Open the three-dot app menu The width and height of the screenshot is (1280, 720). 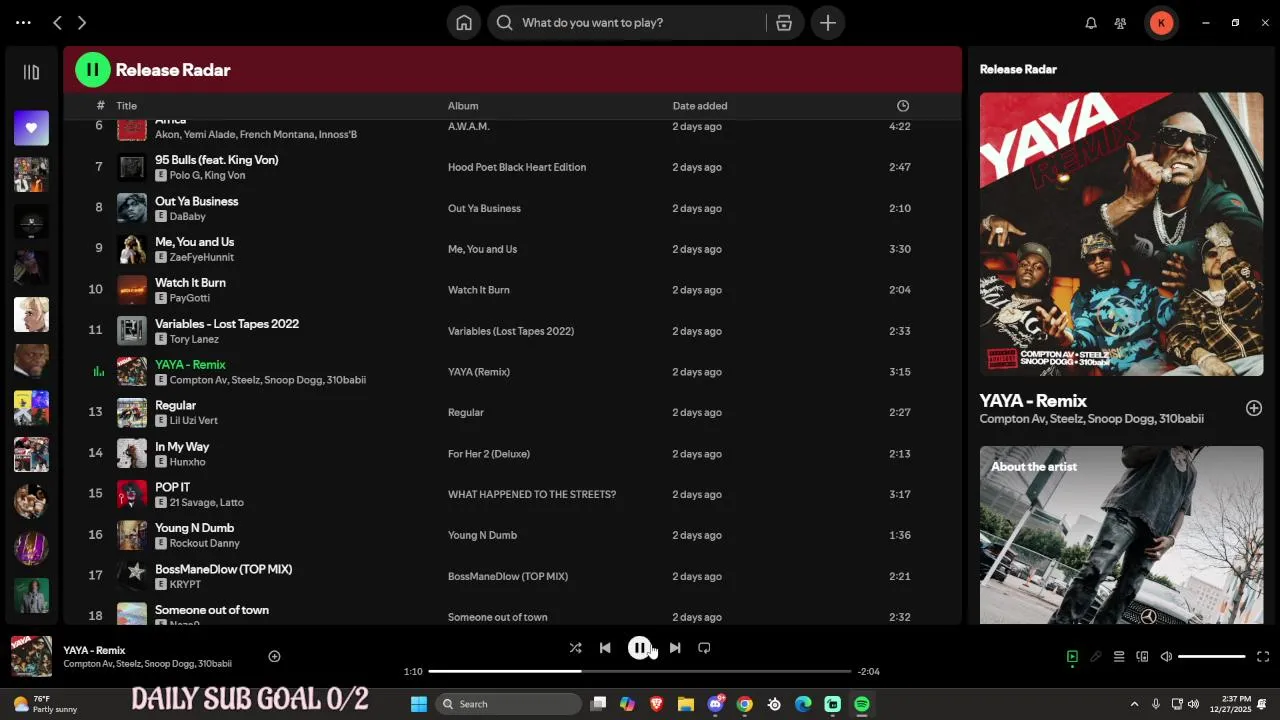23,22
